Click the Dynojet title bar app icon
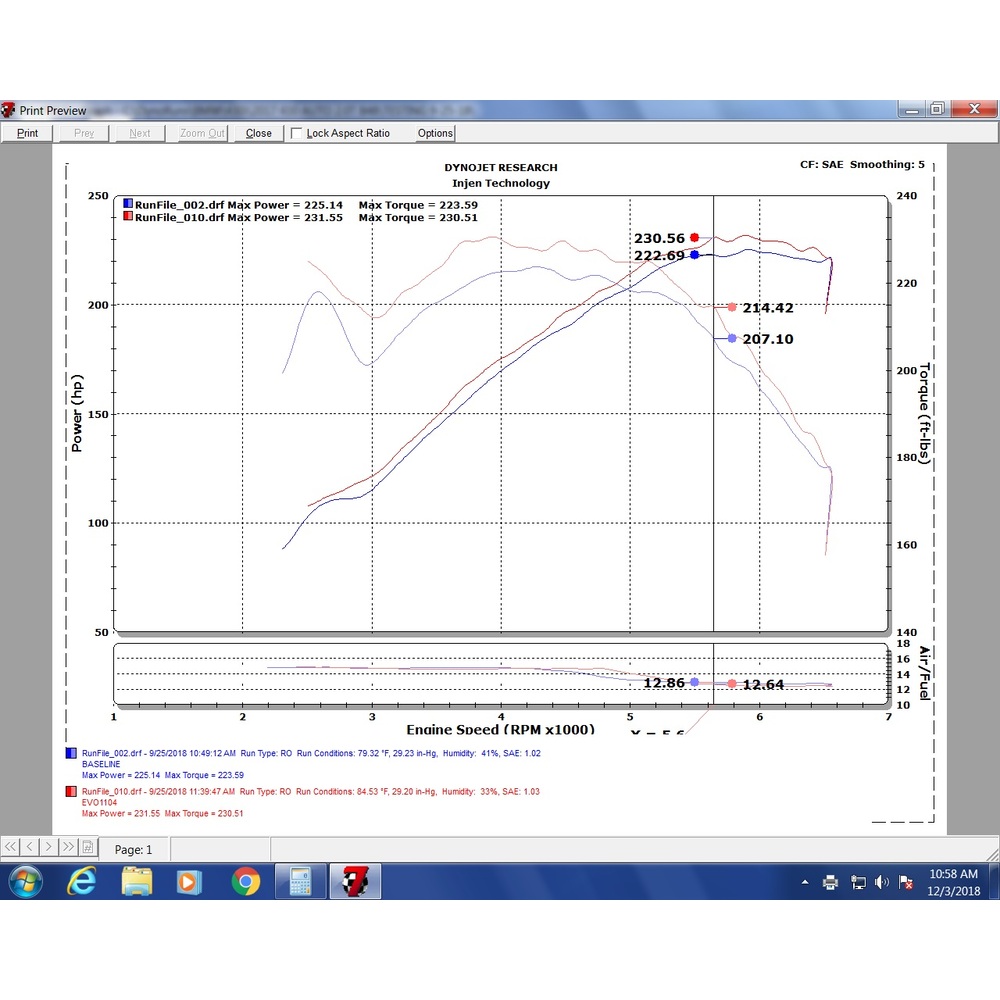 click(8, 110)
